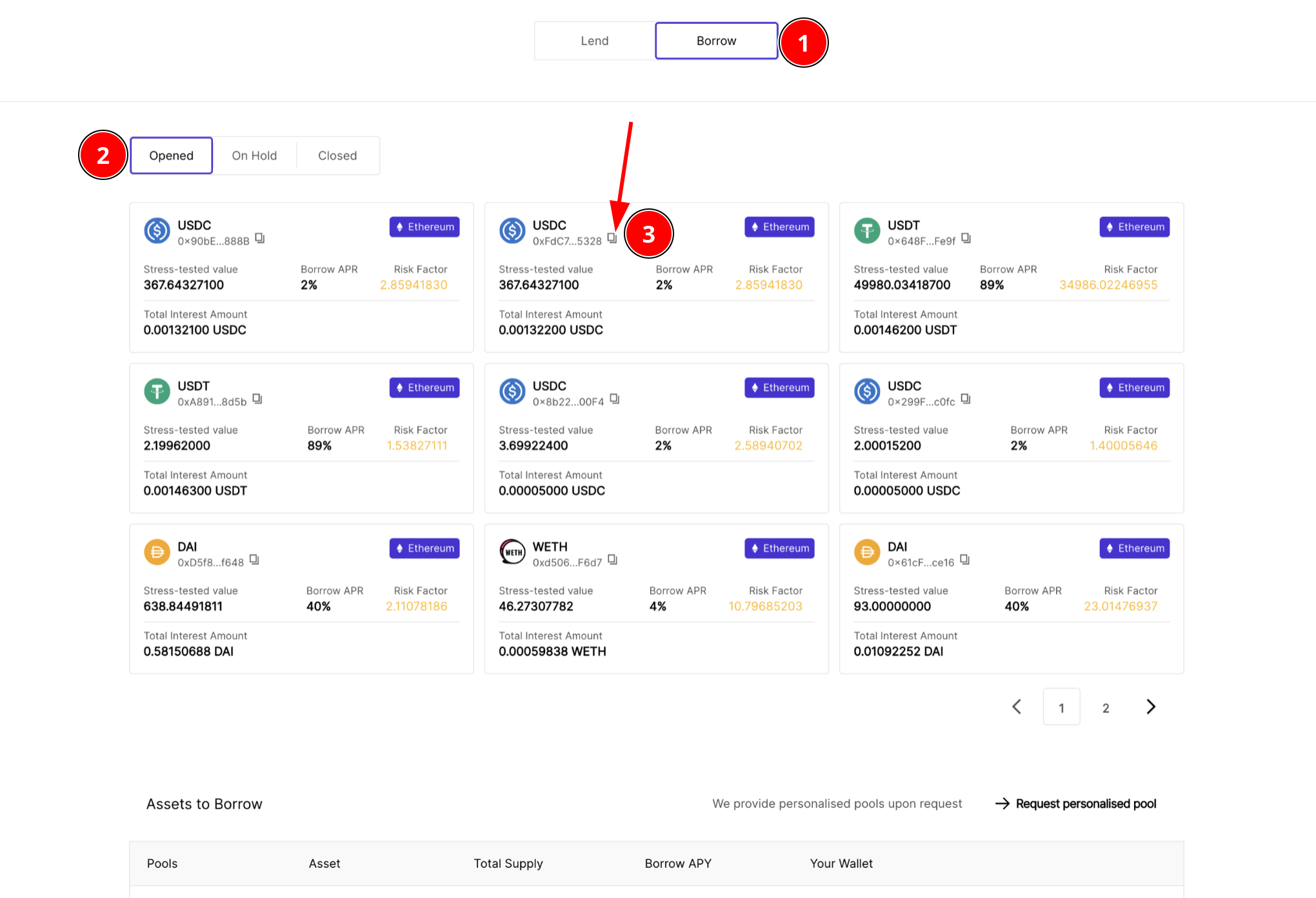
Task: Copy USDT address 0x648F...Fe9f
Action: coord(966,239)
